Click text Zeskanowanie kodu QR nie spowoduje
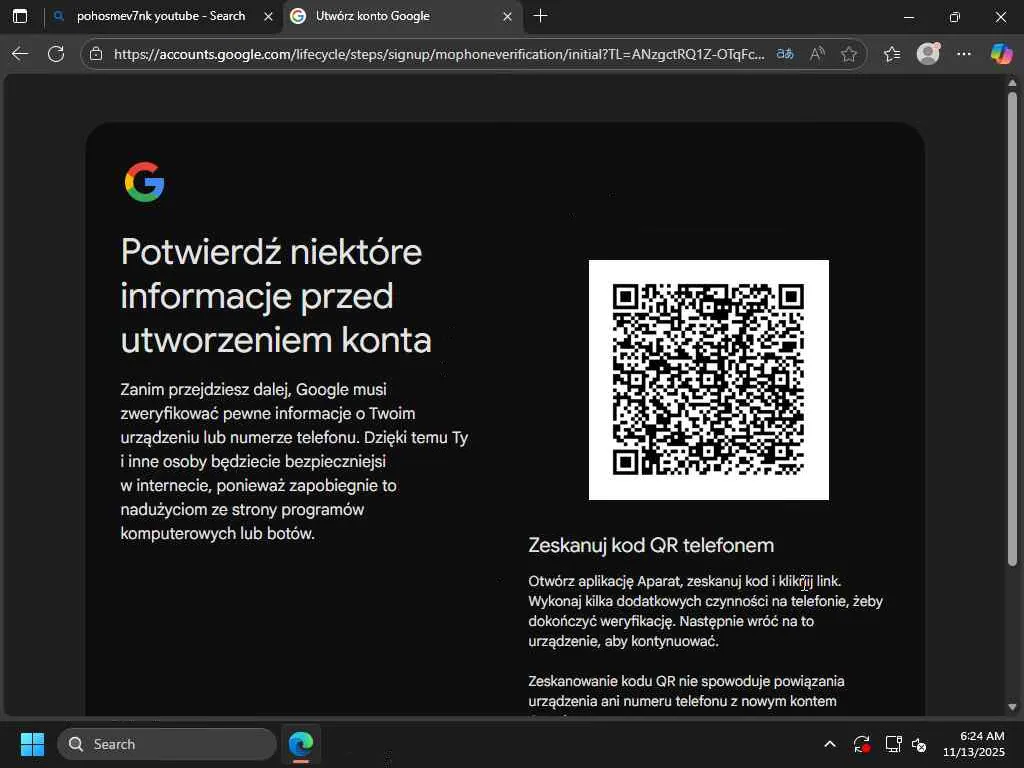The height and width of the screenshot is (768, 1024). coord(686,691)
